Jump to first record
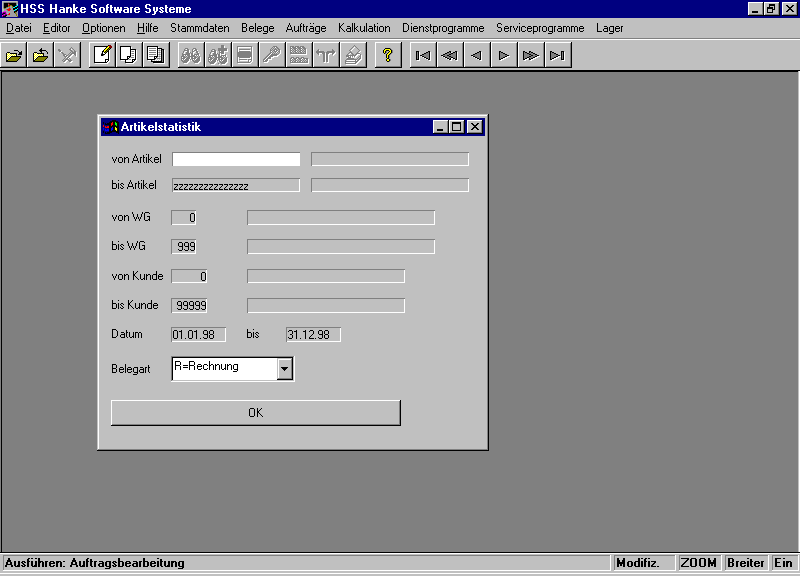This screenshot has height=576, width=800. pyautogui.click(x=422, y=55)
